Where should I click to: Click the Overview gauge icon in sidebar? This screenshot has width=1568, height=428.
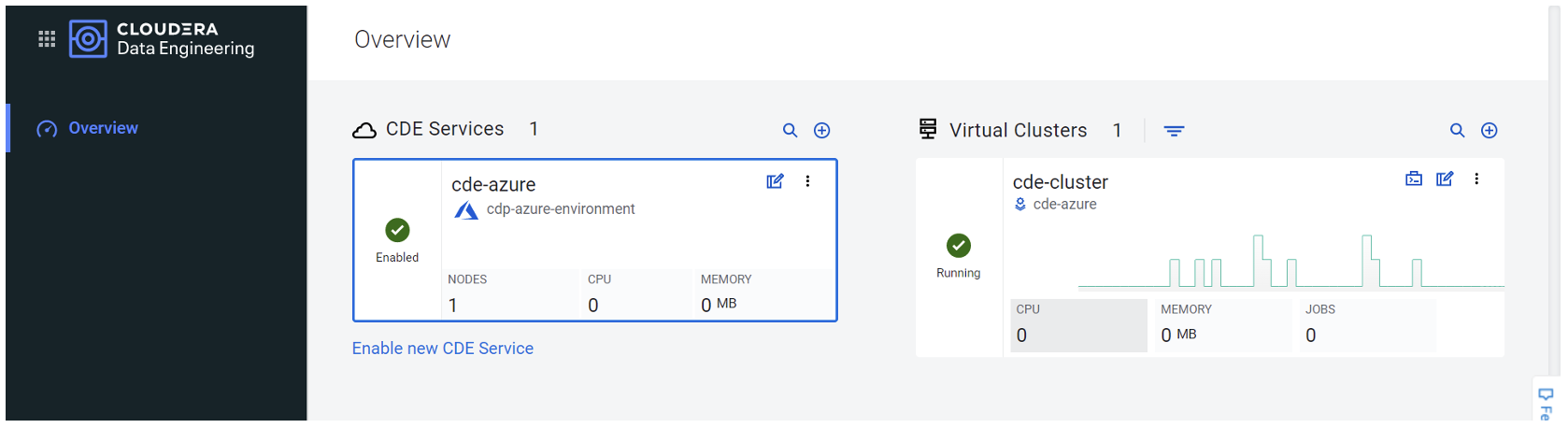(47, 129)
